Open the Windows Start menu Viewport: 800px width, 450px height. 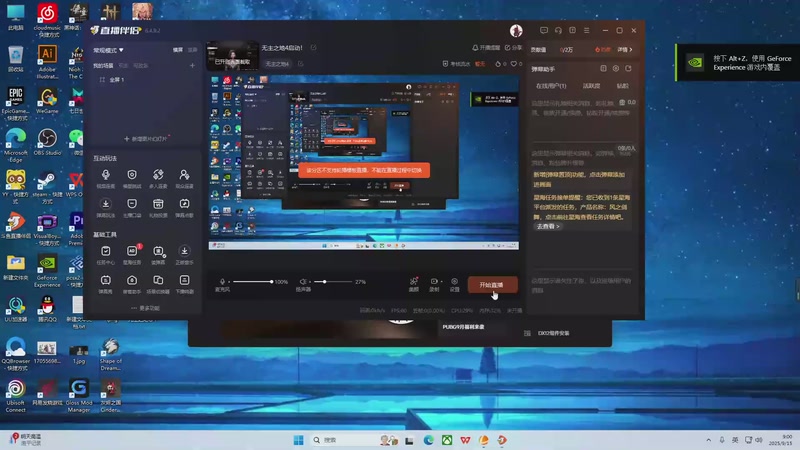pos(299,440)
